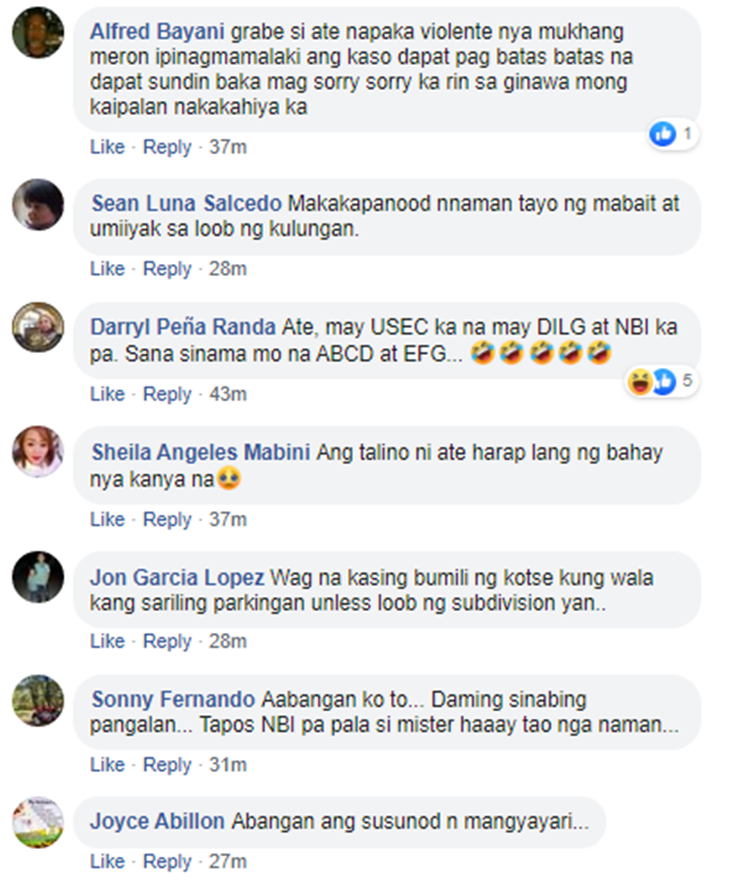This screenshot has height=890, width=750.
Task: Reply to Sonny Fernando's comment
Action: pos(167,765)
